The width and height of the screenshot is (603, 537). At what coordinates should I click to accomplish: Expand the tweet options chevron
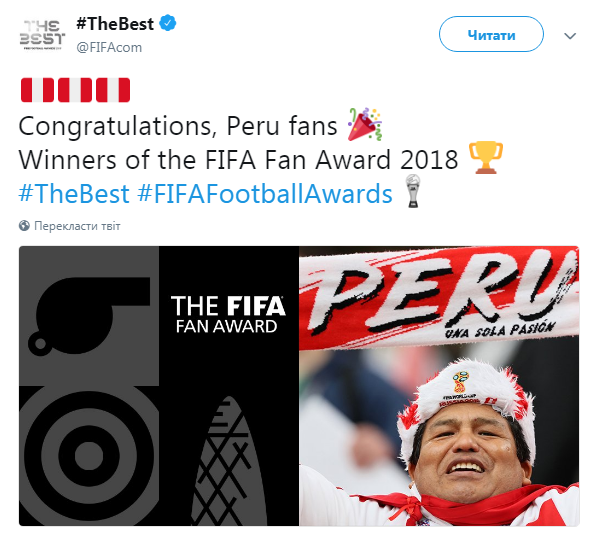(x=571, y=36)
